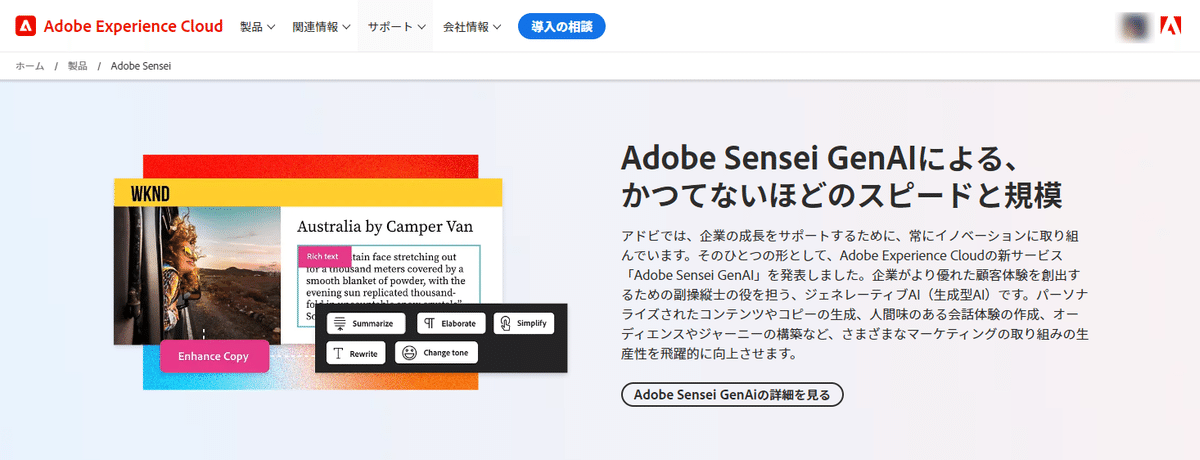Open the 製品 breadcrumb link

tap(77, 66)
